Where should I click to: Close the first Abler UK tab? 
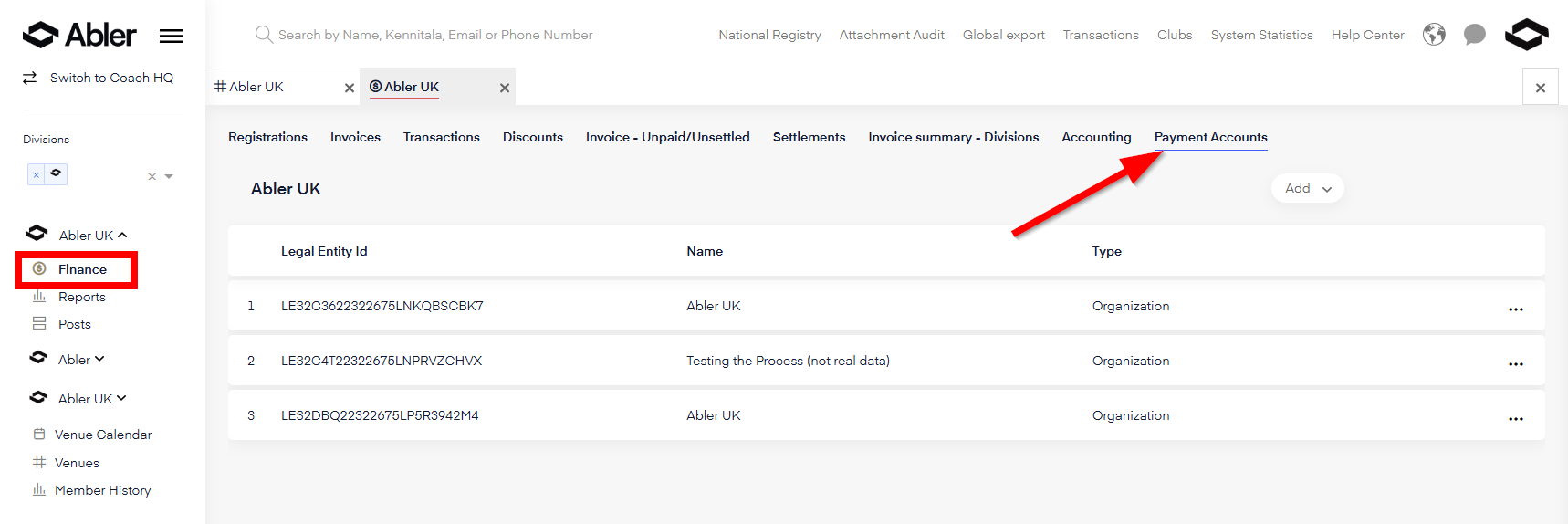click(350, 88)
